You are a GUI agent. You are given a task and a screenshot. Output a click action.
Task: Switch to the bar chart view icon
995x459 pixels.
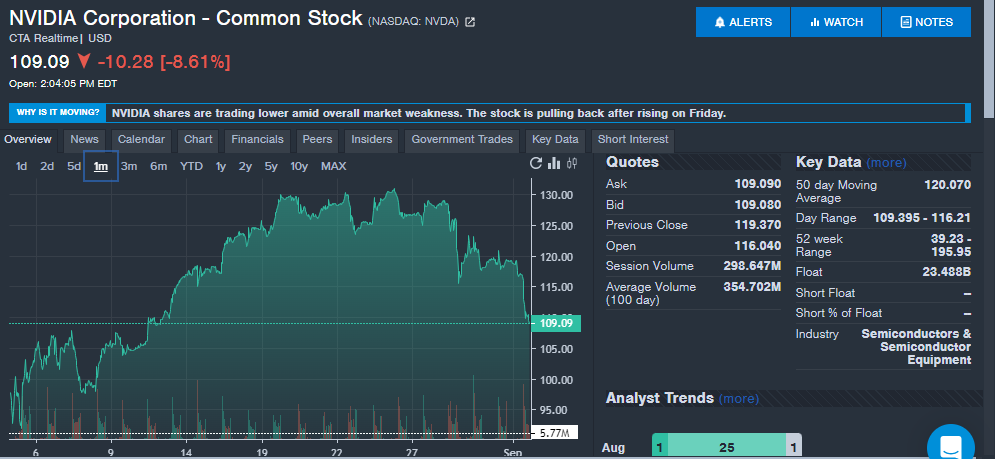pos(555,164)
